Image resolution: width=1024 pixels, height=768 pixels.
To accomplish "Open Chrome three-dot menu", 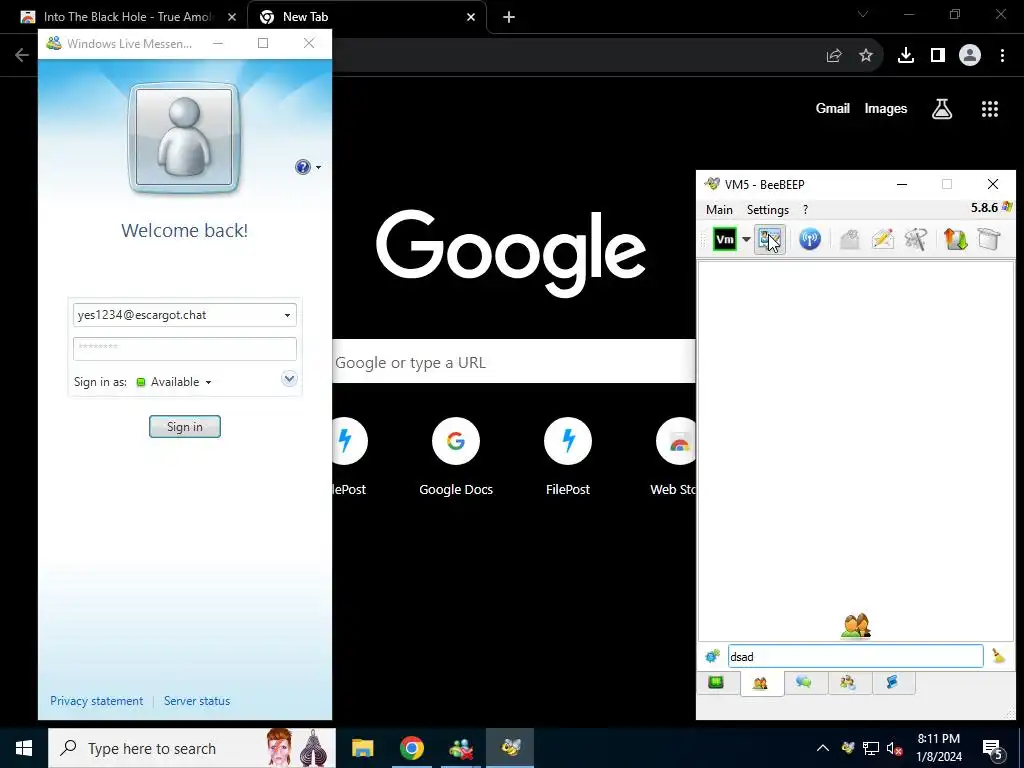I will point(1002,56).
